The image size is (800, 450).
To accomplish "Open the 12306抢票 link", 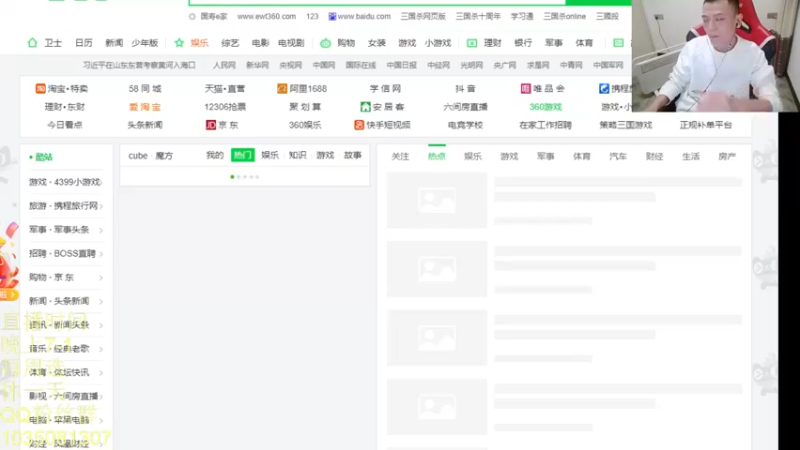I will pos(225,107).
